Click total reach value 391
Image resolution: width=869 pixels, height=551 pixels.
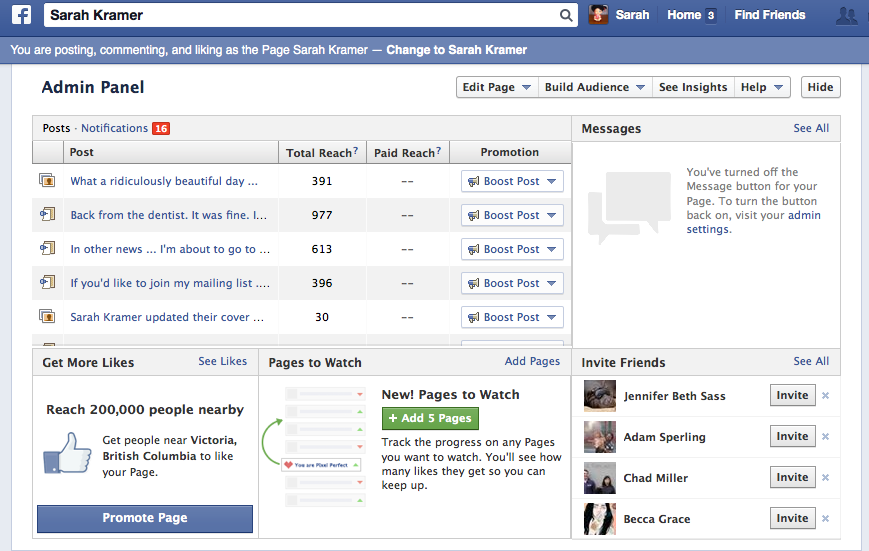point(322,181)
